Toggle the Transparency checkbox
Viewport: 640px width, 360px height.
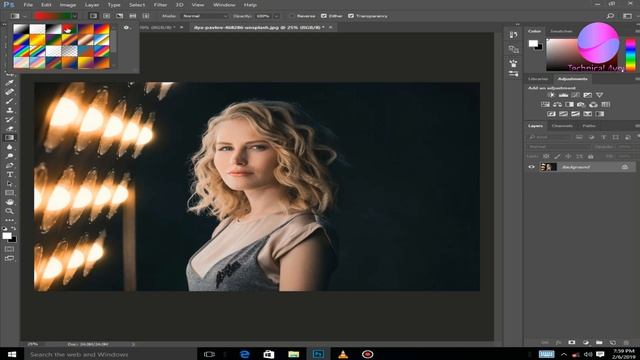tap(351, 16)
